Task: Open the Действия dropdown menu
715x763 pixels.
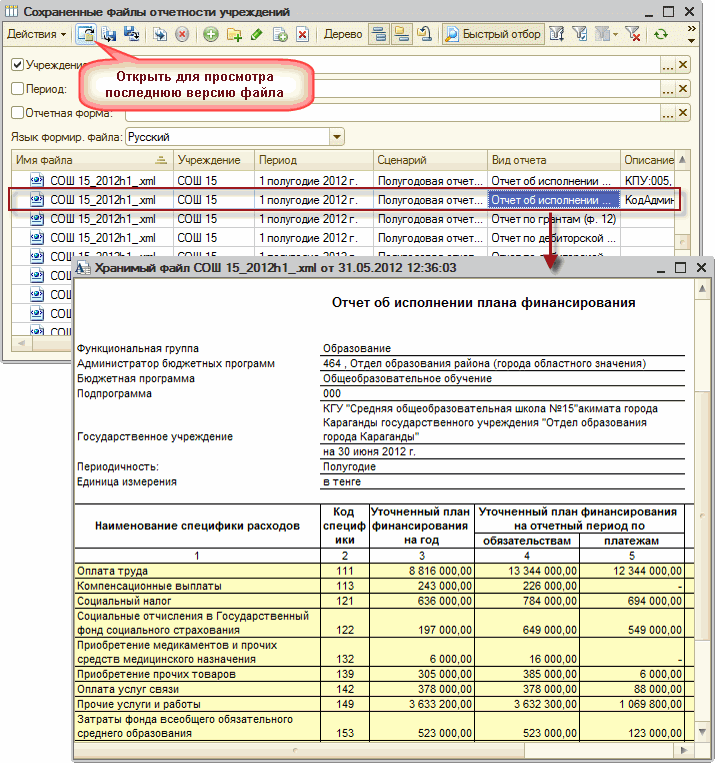Action: [36, 34]
